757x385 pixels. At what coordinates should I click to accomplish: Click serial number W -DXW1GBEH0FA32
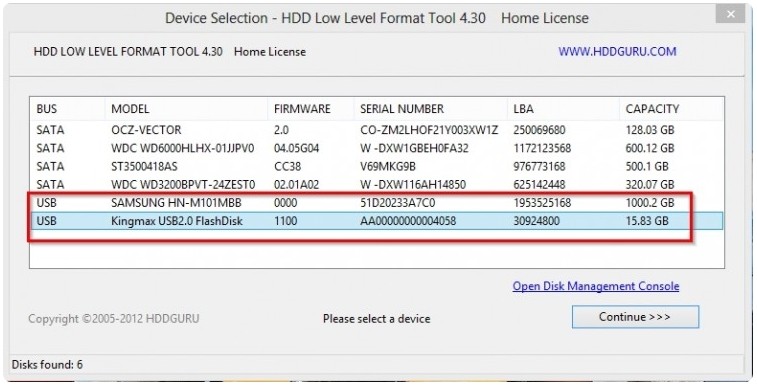414,148
